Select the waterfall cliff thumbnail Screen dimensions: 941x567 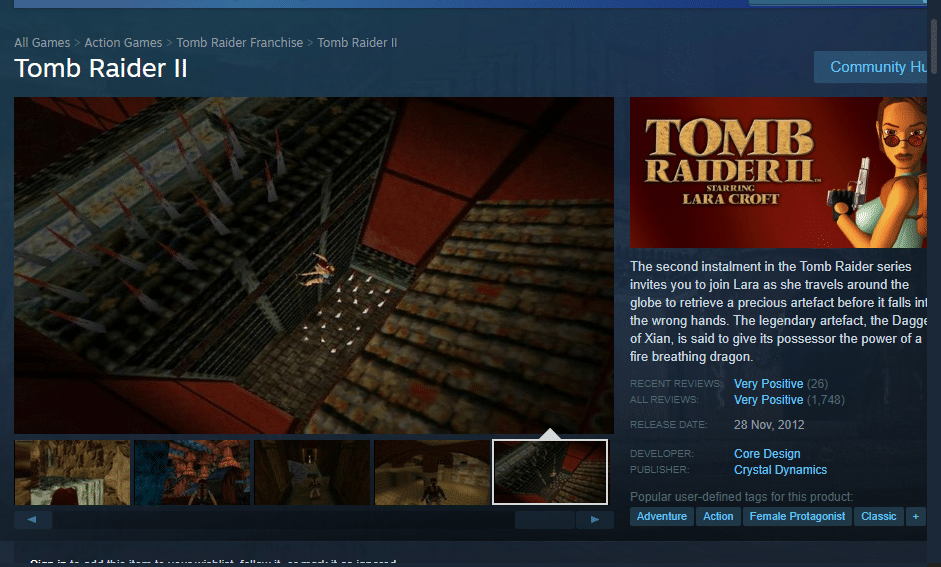(x=72, y=472)
